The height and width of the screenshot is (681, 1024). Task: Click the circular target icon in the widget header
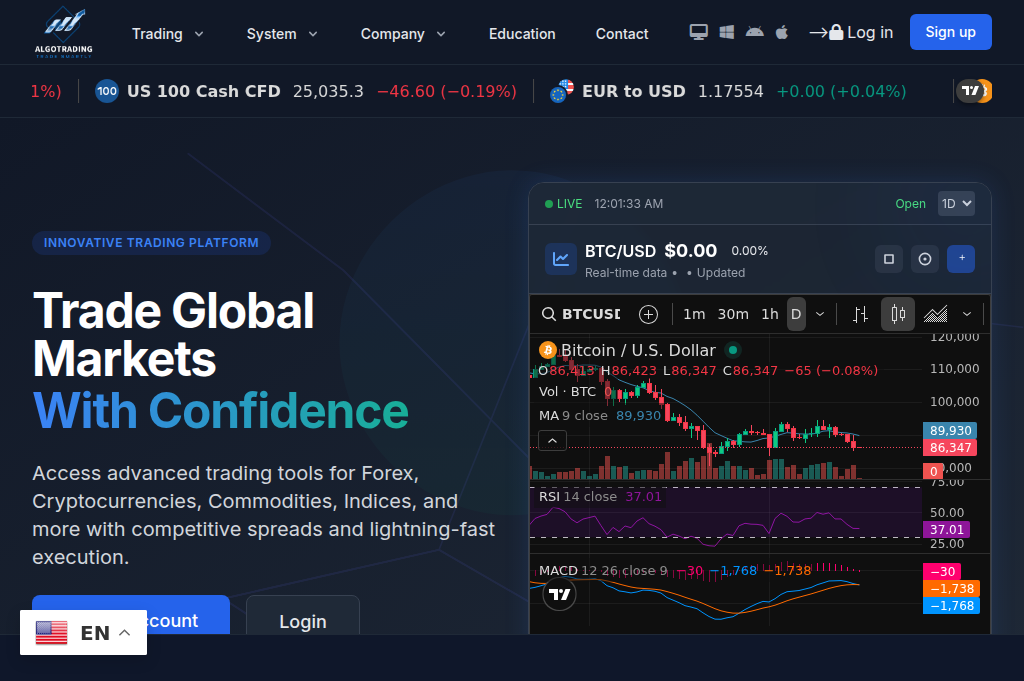(924, 259)
